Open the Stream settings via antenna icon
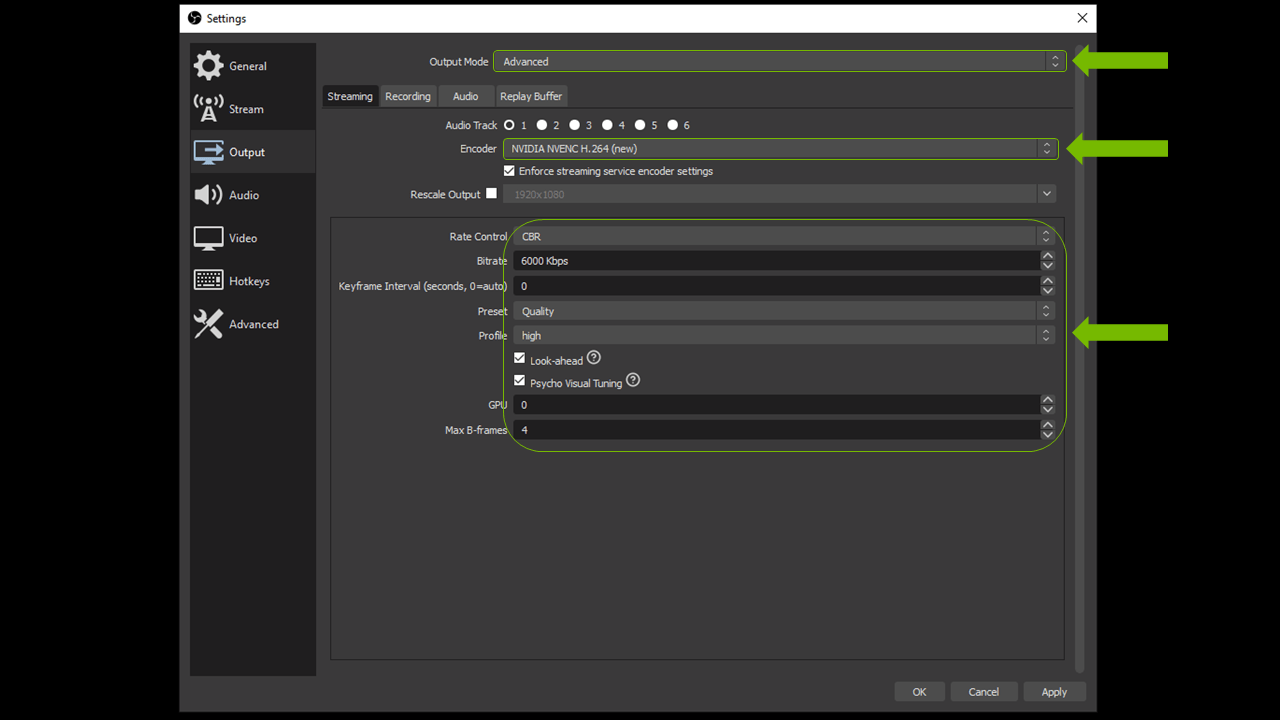 pos(208,108)
